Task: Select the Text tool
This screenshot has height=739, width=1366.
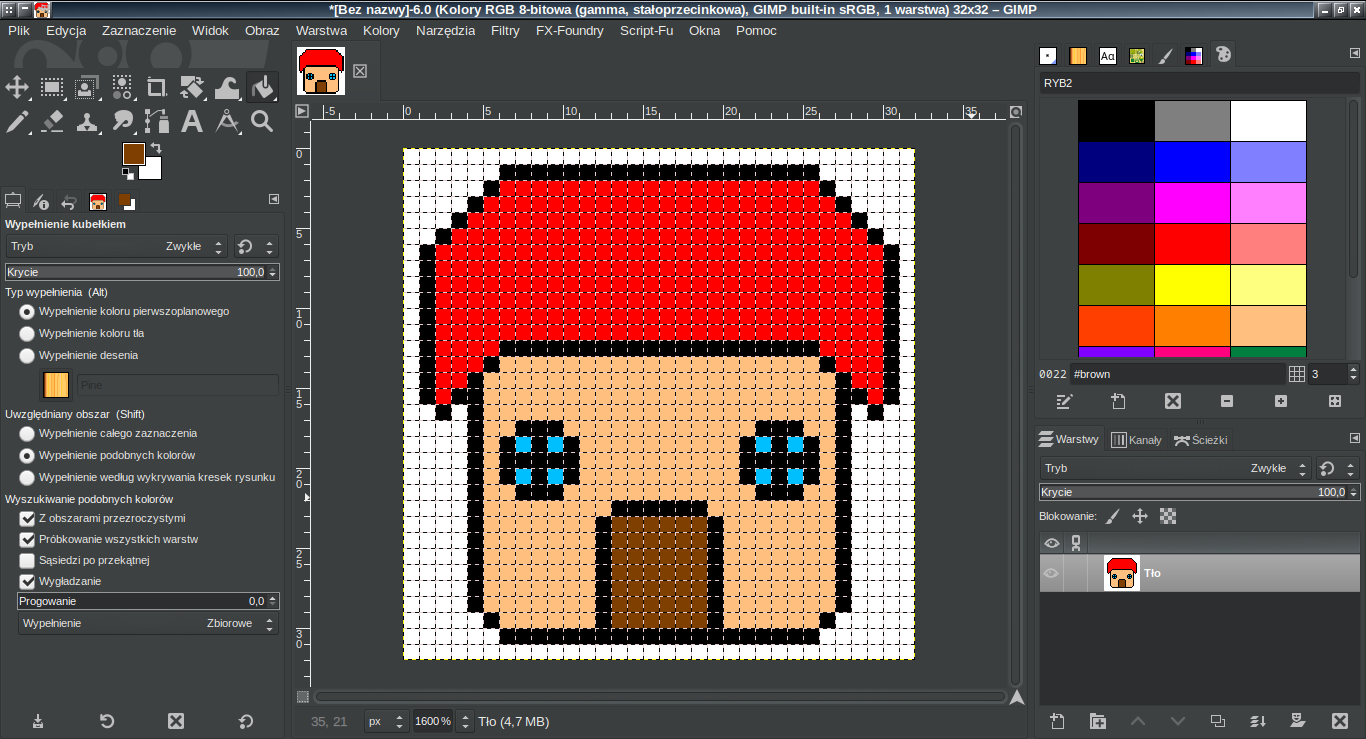Action: [192, 122]
